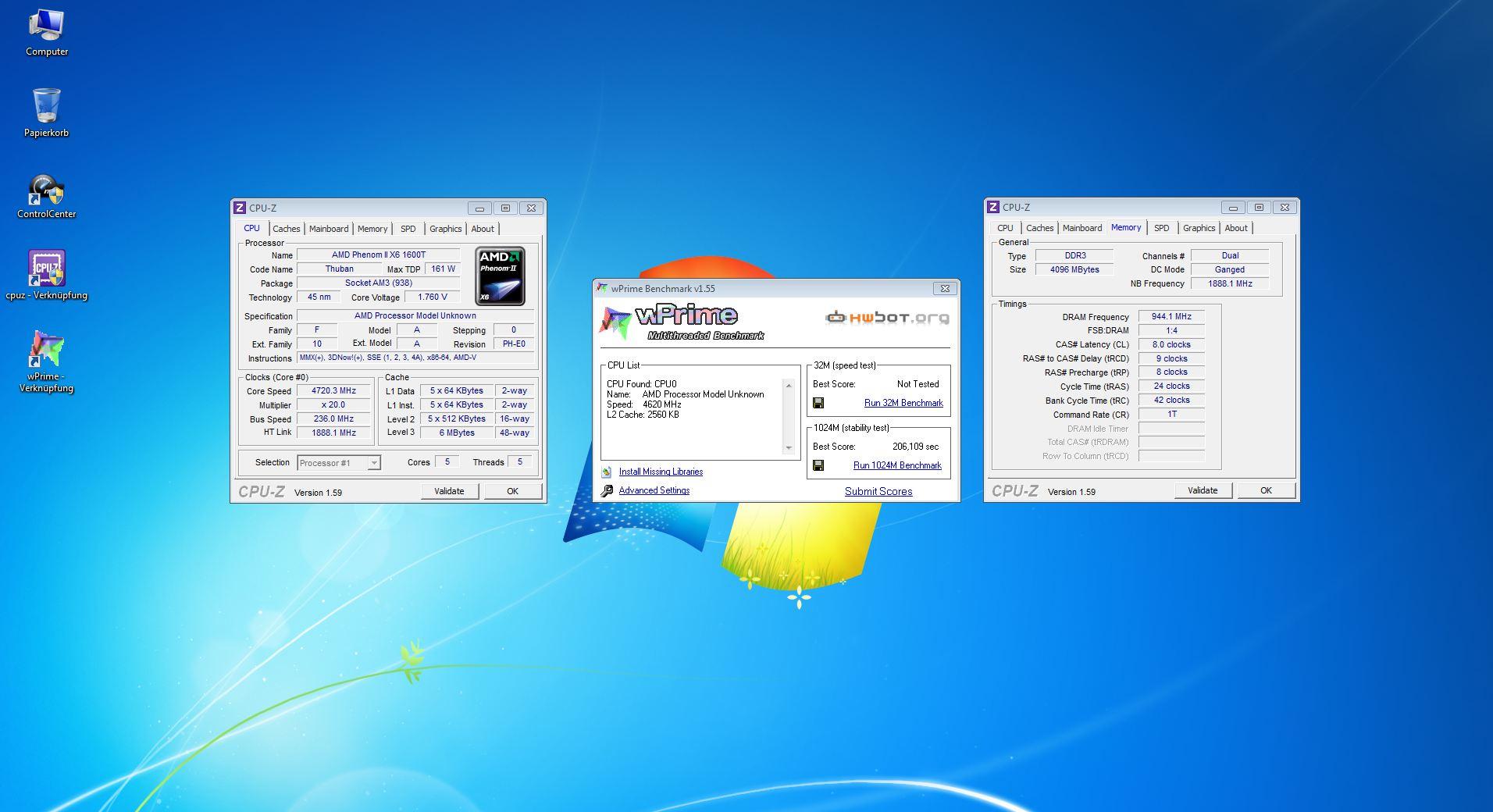Click the Level 3 cache value 6 MBytes
The image size is (1493, 812).
(x=456, y=433)
